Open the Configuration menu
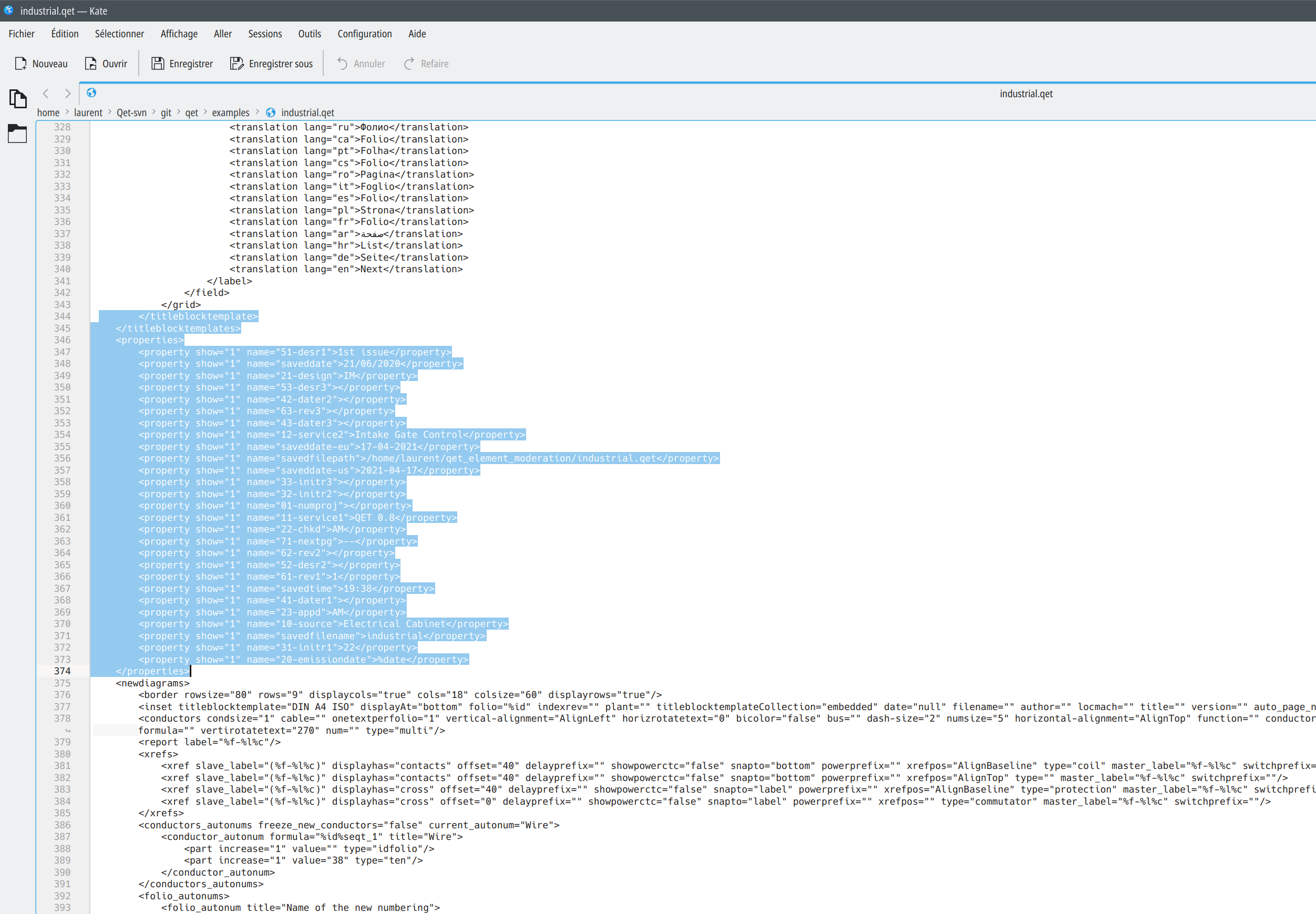Screen dimensions: 1316x914 click(364, 34)
